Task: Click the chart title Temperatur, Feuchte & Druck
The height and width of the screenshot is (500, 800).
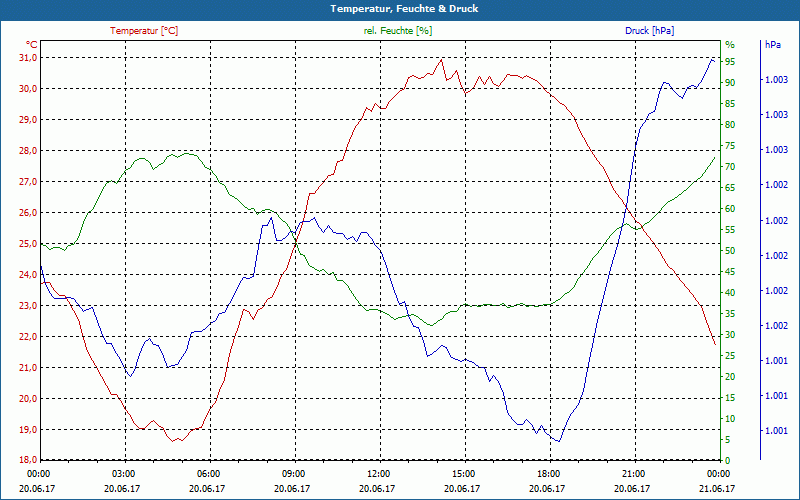Action: 404,9
